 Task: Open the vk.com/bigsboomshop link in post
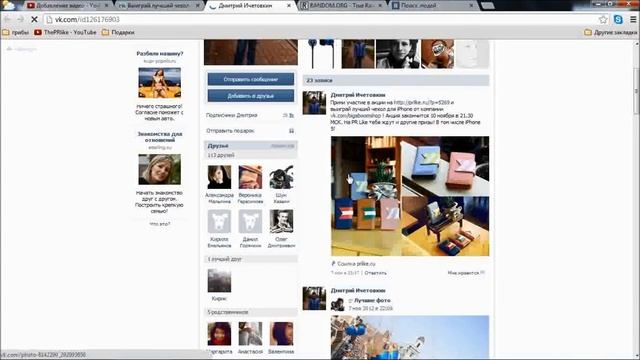355,116
